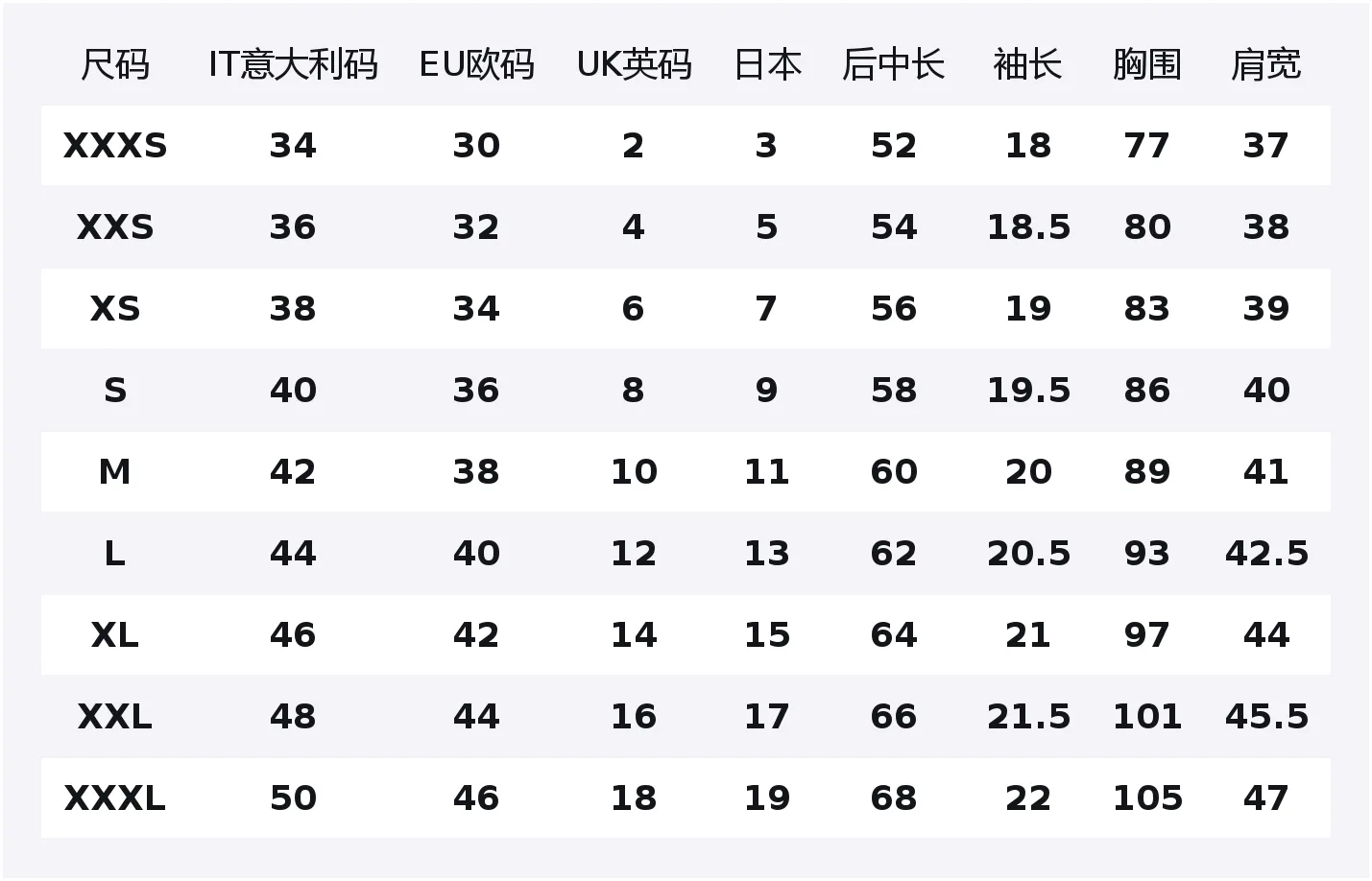Click the 袖长 column header
Screen dimensions: 1372x881
click(x=1027, y=65)
